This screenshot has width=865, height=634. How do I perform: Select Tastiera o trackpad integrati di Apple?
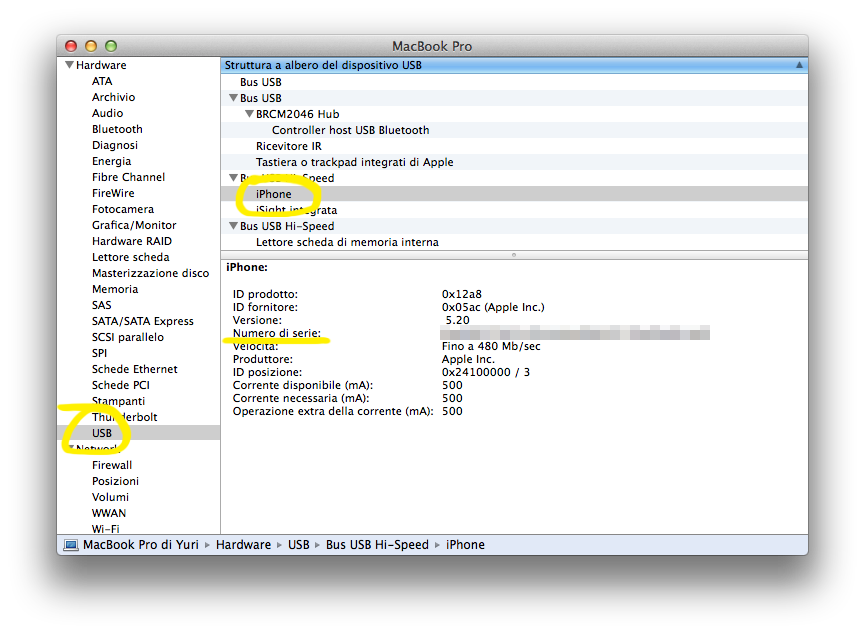tap(514, 162)
